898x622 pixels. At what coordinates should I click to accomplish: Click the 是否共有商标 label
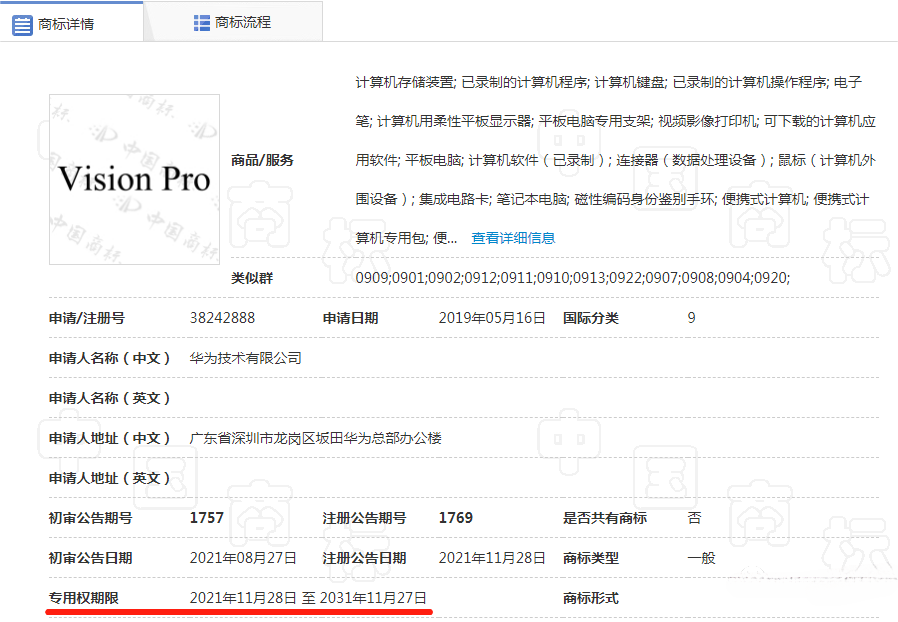[605, 518]
